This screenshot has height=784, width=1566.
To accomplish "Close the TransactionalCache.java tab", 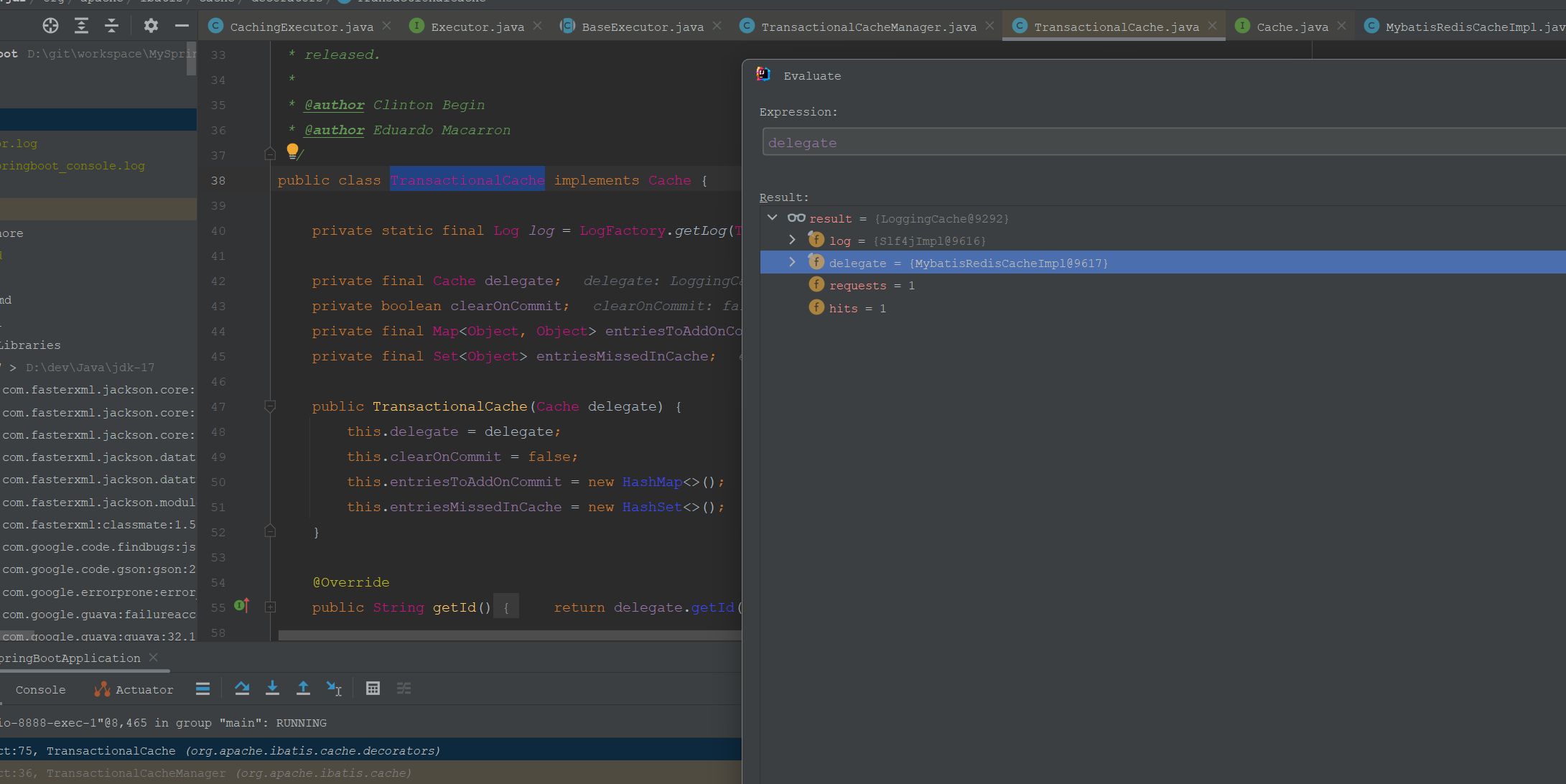I will click(1213, 26).
